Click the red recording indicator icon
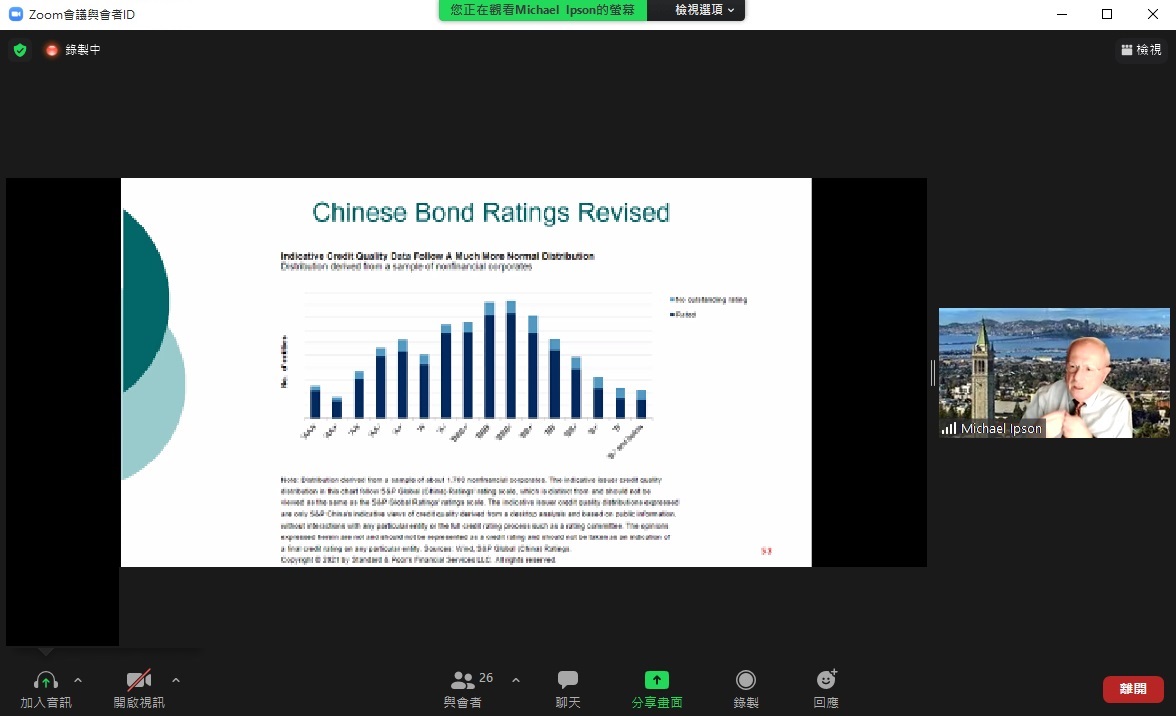Screen dimensions: 1176x716 pyautogui.click(x=52, y=50)
